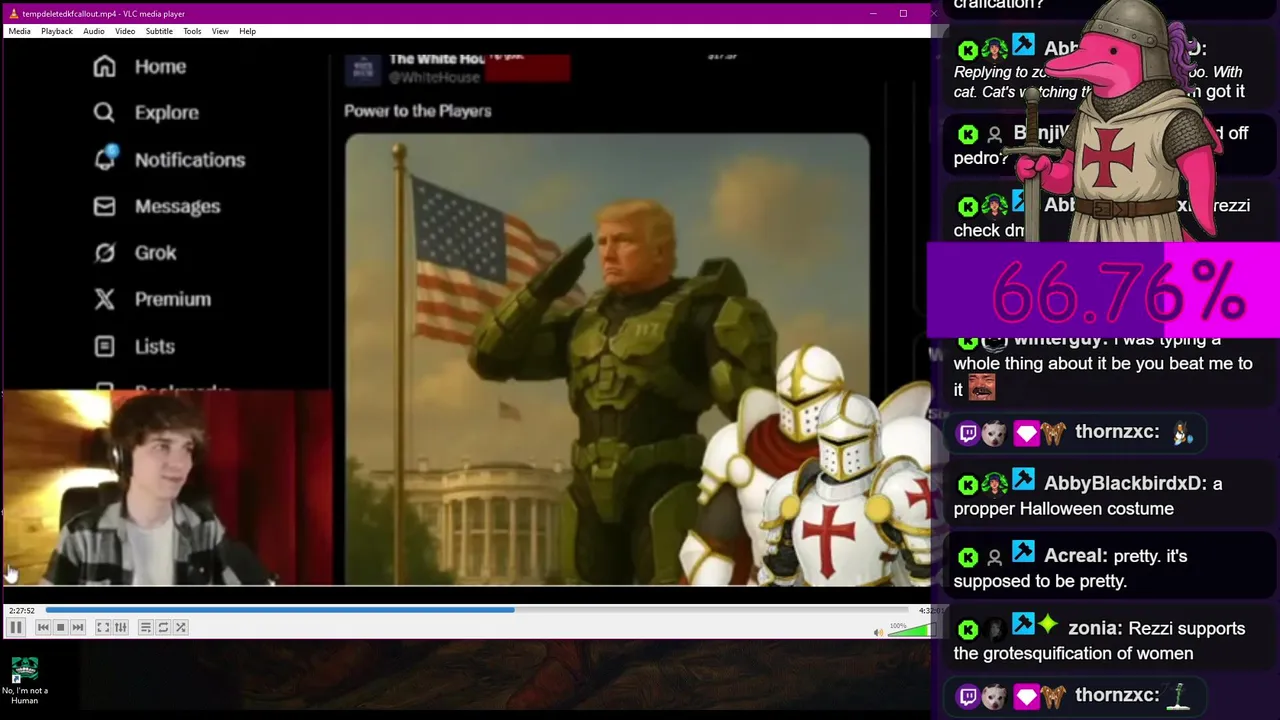1280x720 pixels.
Task: Minimize the VLC media player window
Action: [873, 13]
